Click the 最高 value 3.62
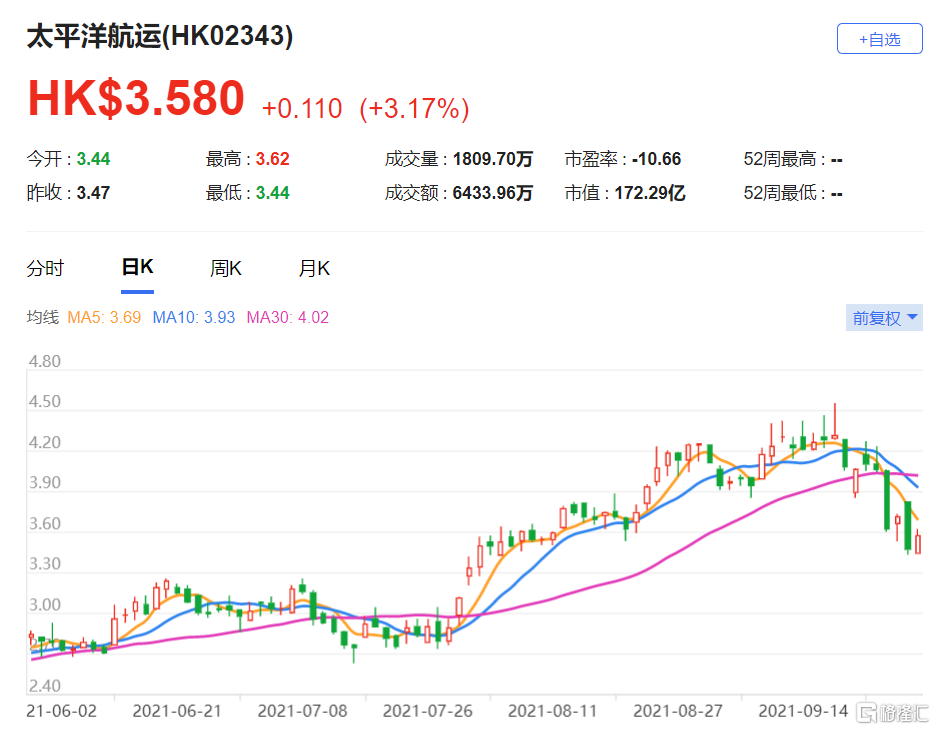Viewport: 936px width, 731px height. pos(273,159)
